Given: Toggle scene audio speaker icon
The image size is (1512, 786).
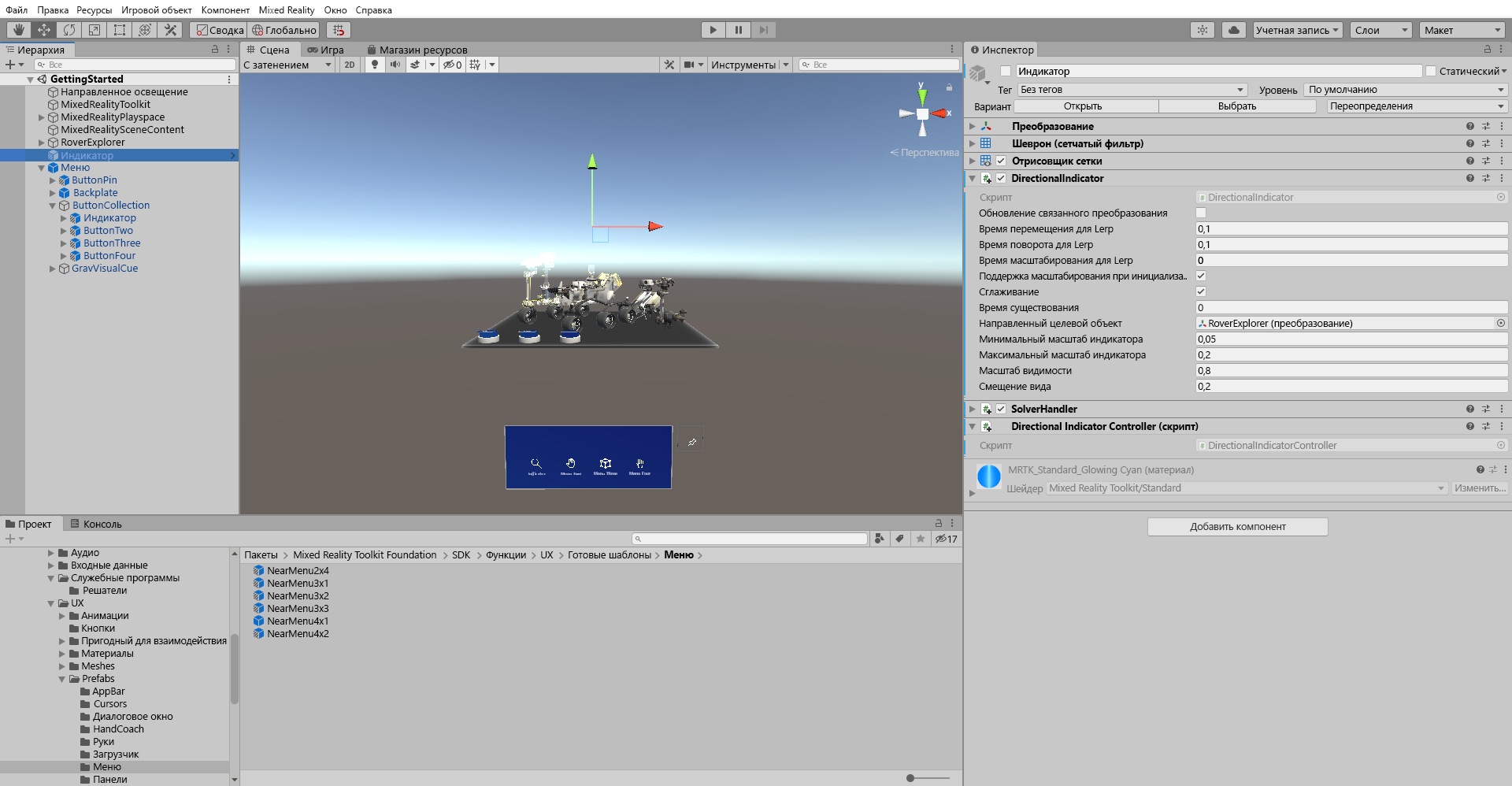Looking at the screenshot, I should 395,65.
